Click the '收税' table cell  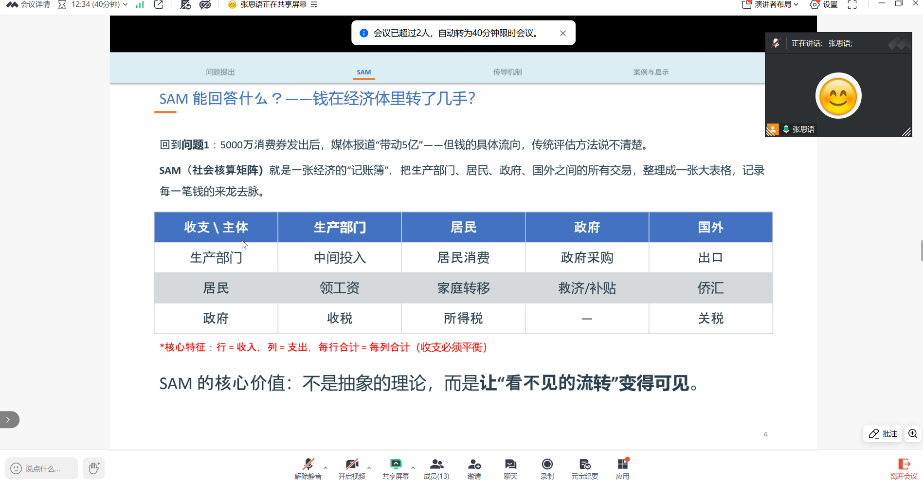click(340, 318)
